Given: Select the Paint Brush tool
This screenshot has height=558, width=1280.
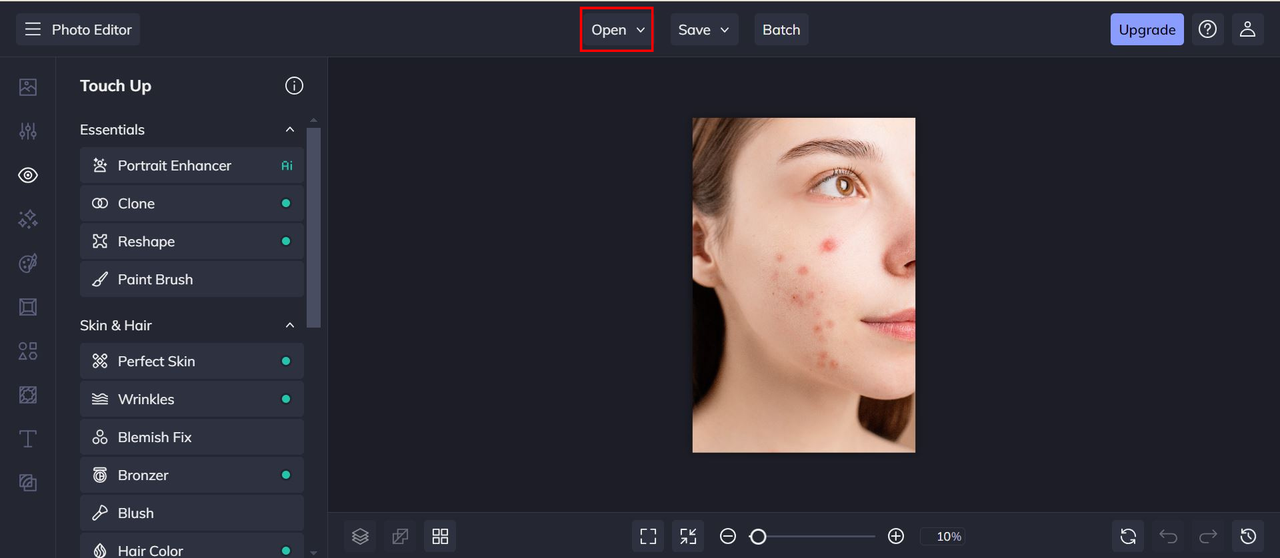Looking at the screenshot, I should [x=192, y=280].
